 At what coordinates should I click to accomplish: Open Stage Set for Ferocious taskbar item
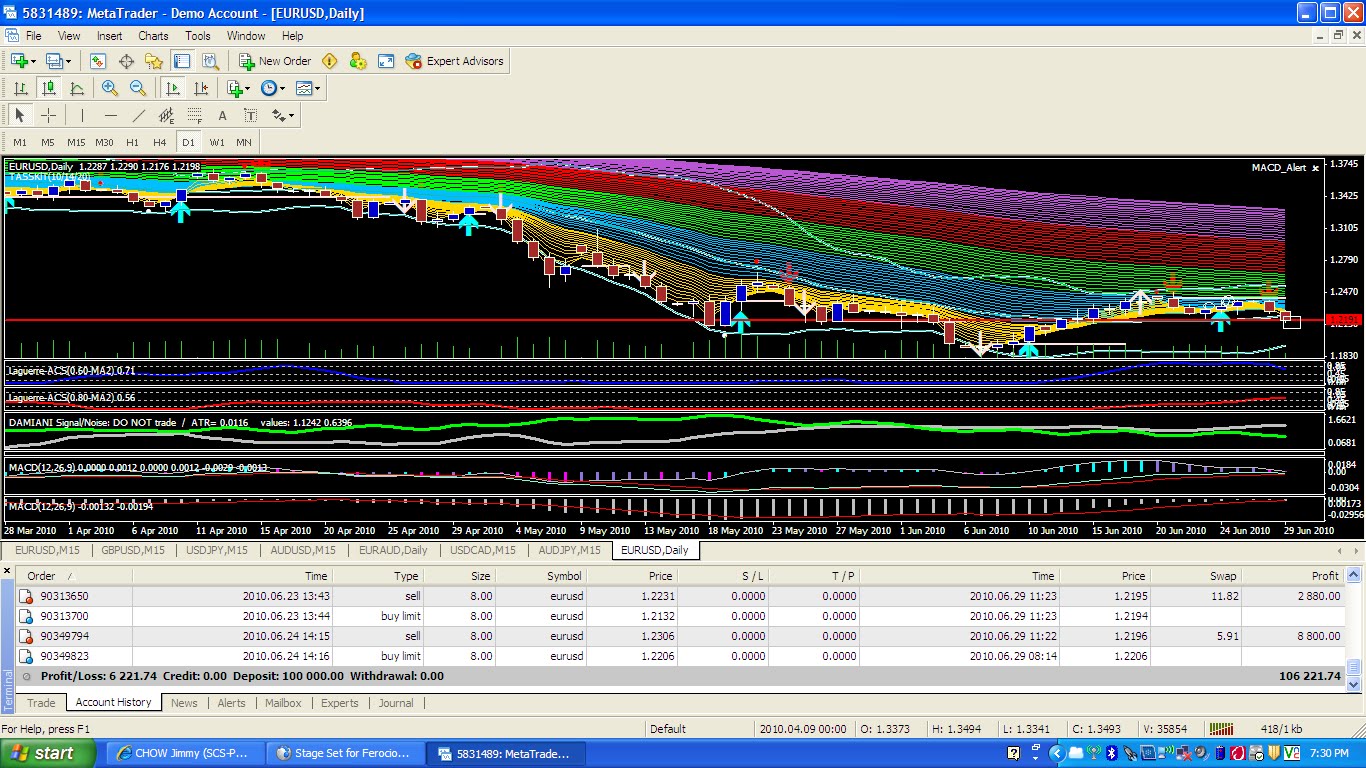[x=345, y=753]
